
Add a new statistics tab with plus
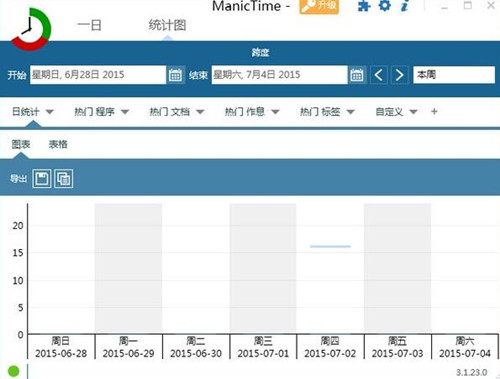tap(434, 112)
